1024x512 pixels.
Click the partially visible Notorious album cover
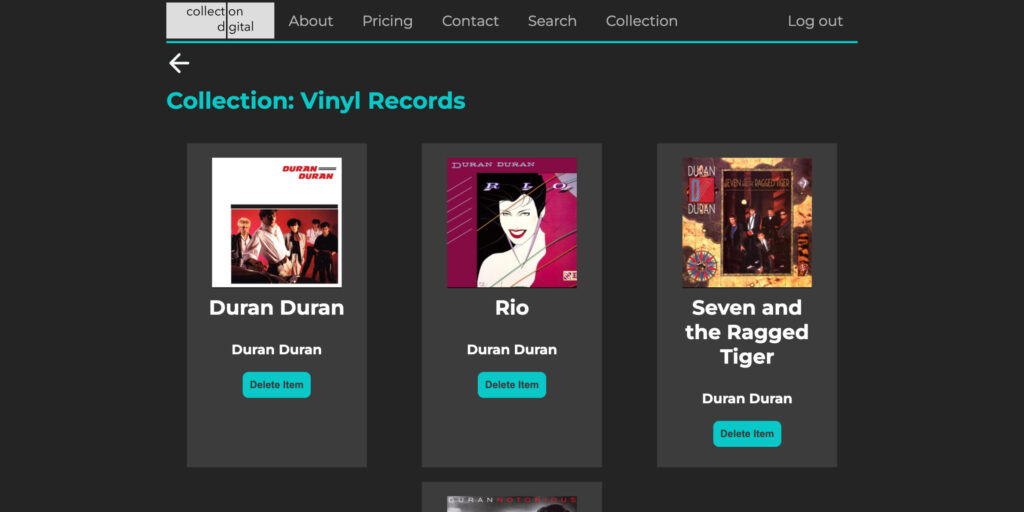pos(512,503)
